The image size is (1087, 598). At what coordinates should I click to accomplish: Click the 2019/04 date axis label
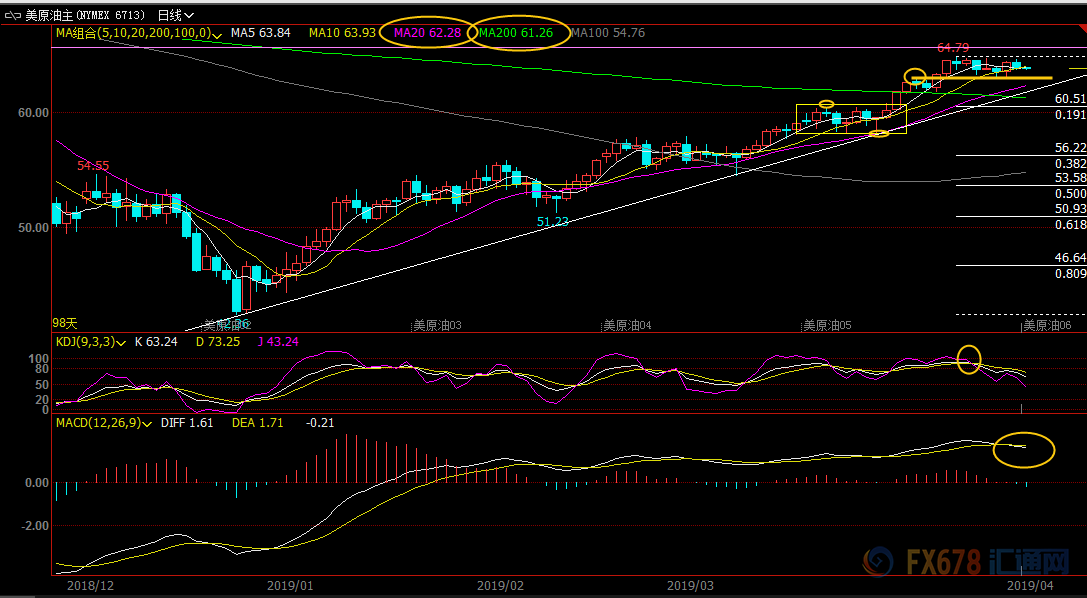(x=1029, y=586)
